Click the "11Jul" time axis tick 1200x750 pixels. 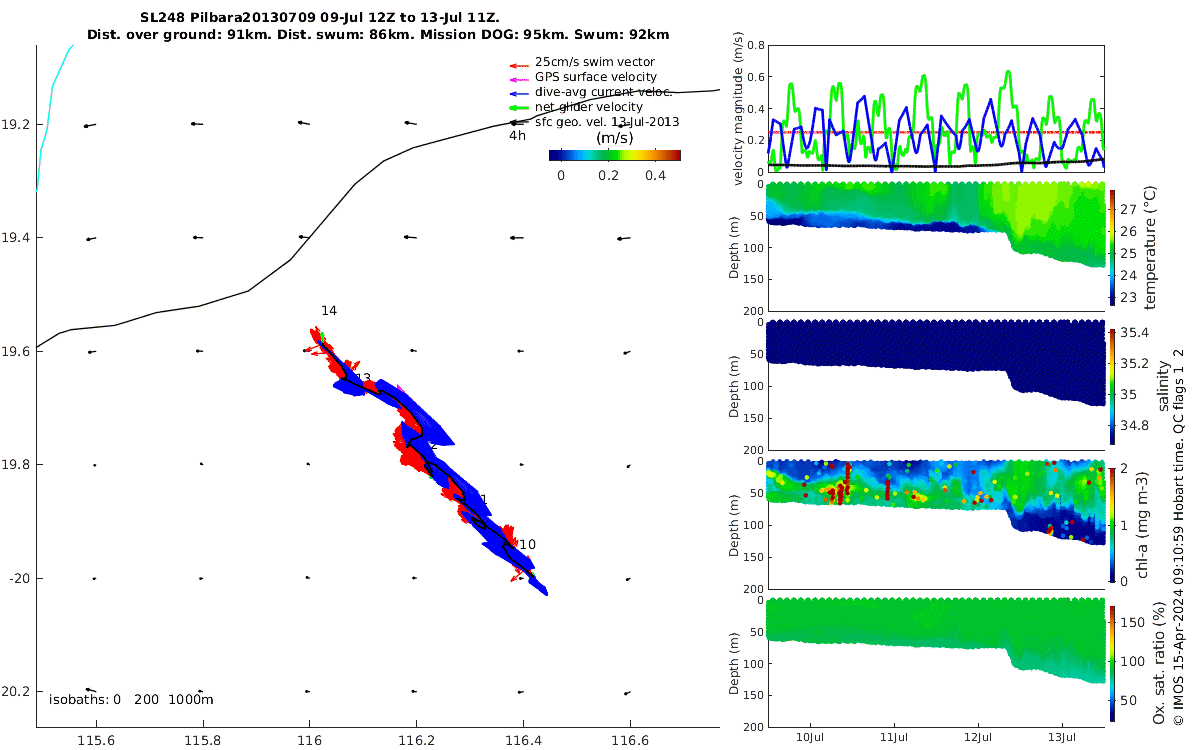click(894, 737)
